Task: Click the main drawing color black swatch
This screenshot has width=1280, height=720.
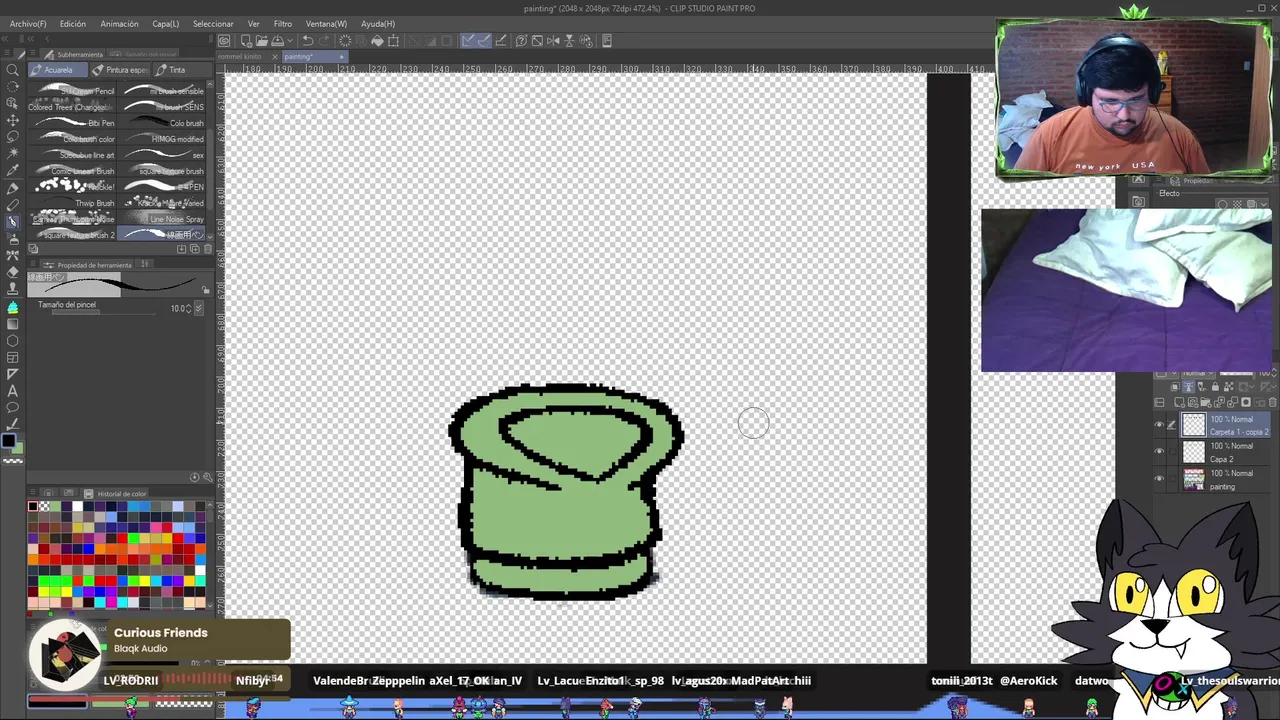Action: coord(9,442)
